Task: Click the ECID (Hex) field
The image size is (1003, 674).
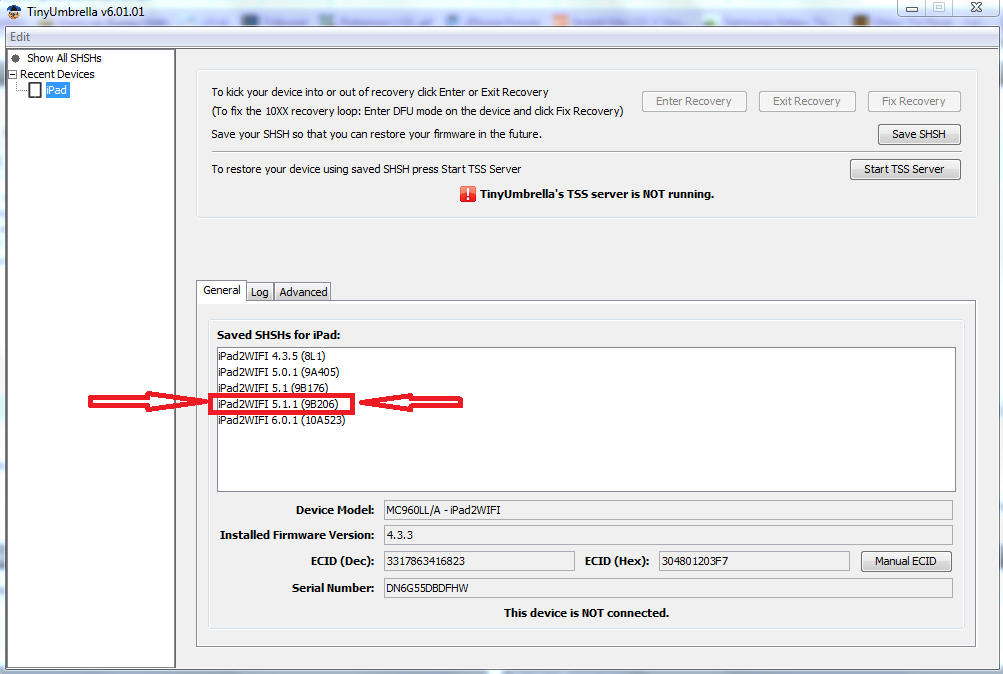Action: point(754,561)
